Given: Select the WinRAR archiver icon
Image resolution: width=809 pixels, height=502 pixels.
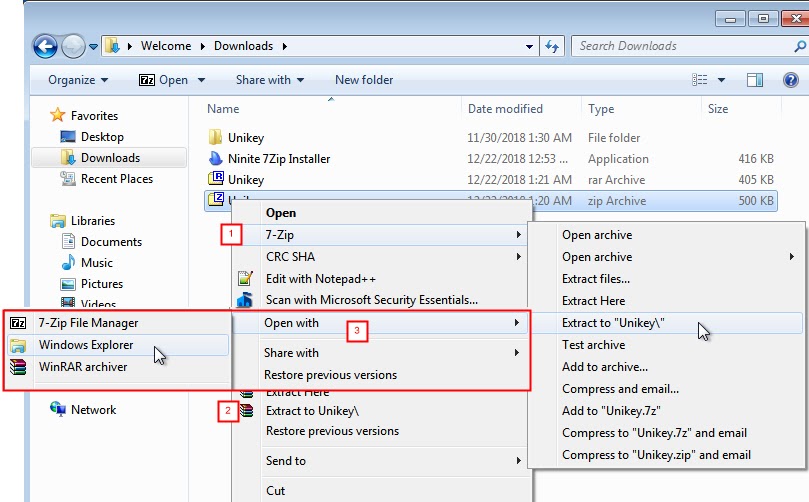Looking at the screenshot, I should (19, 366).
